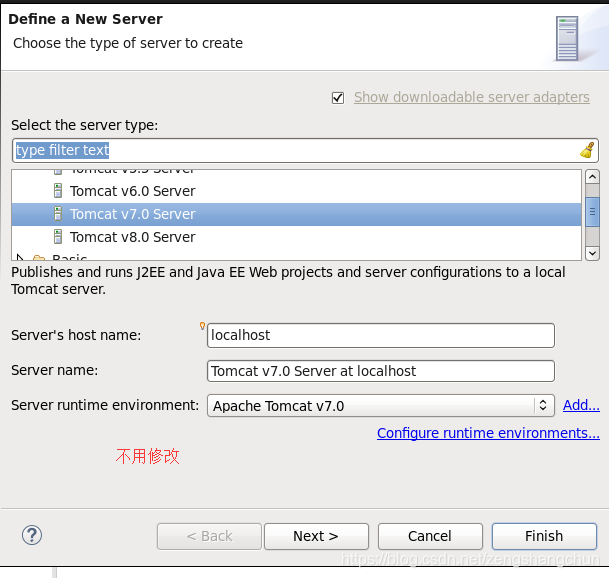Click the server list scroll down arrow
The width and height of the screenshot is (609, 578).
pyautogui.click(x=592, y=253)
